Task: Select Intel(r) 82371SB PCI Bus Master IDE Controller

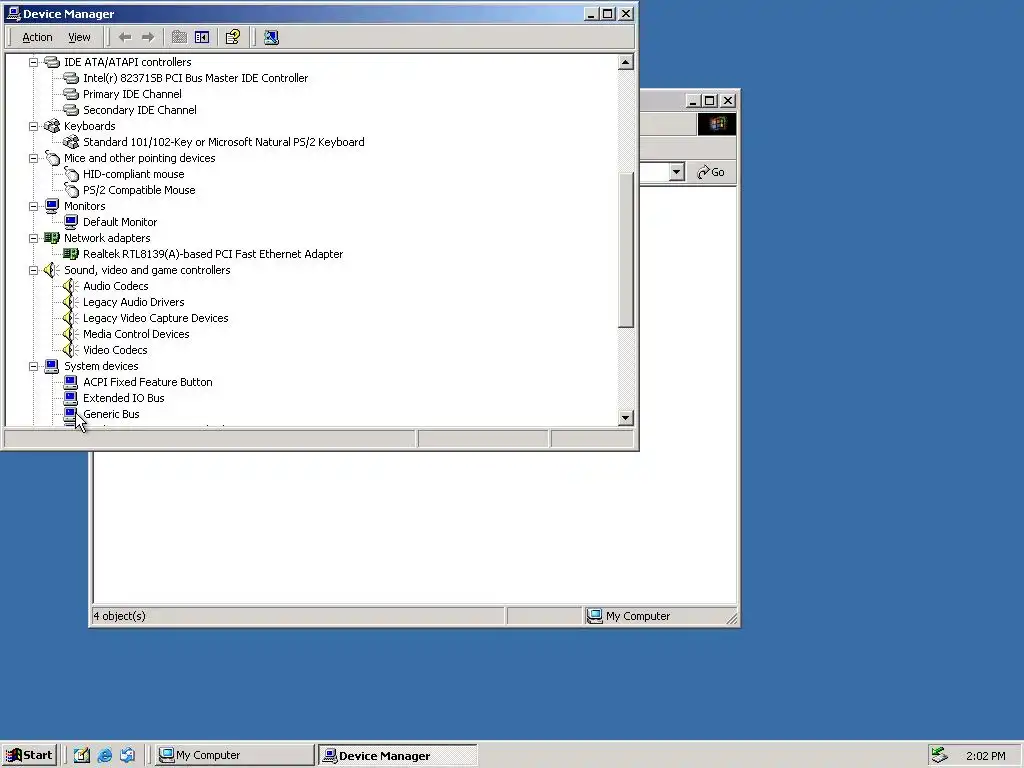Action: [195, 78]
